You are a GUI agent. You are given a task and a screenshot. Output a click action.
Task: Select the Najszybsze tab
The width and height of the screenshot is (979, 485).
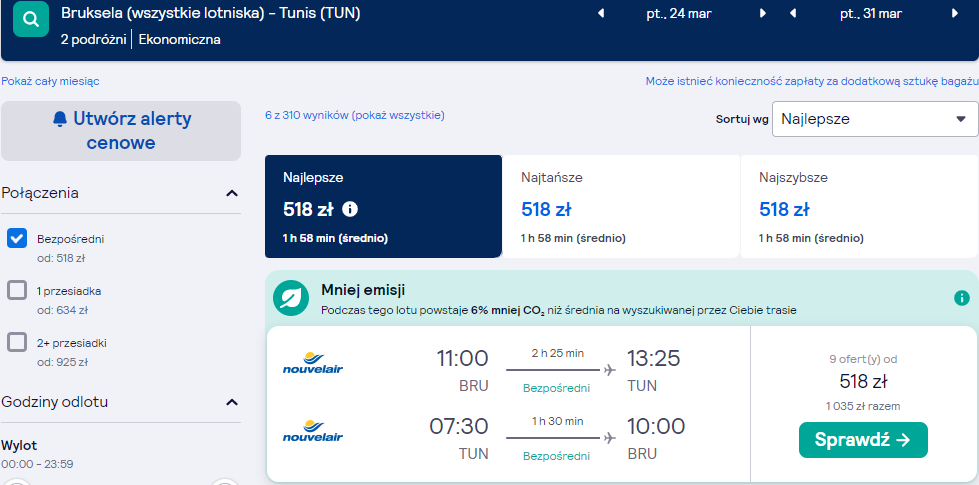coord(859,207)
